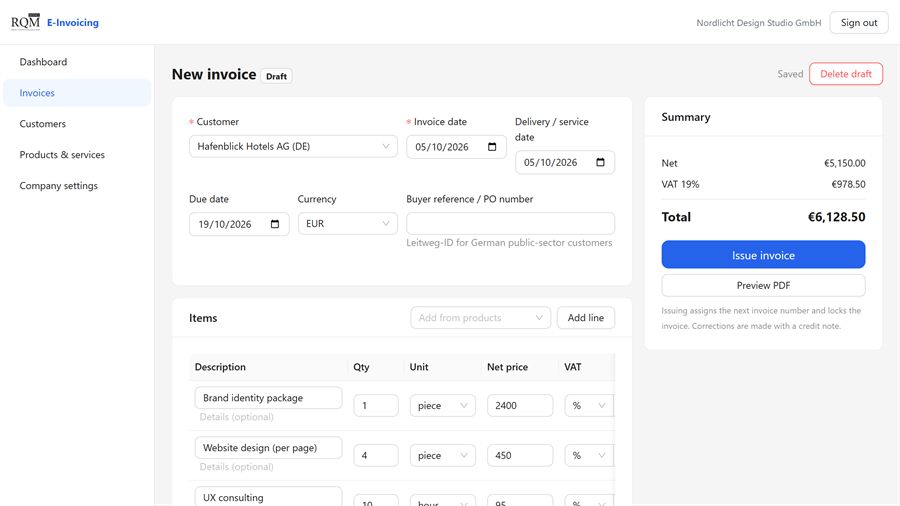Click the Draft status badge
The image size is (900, 506).
click(276, 76)
